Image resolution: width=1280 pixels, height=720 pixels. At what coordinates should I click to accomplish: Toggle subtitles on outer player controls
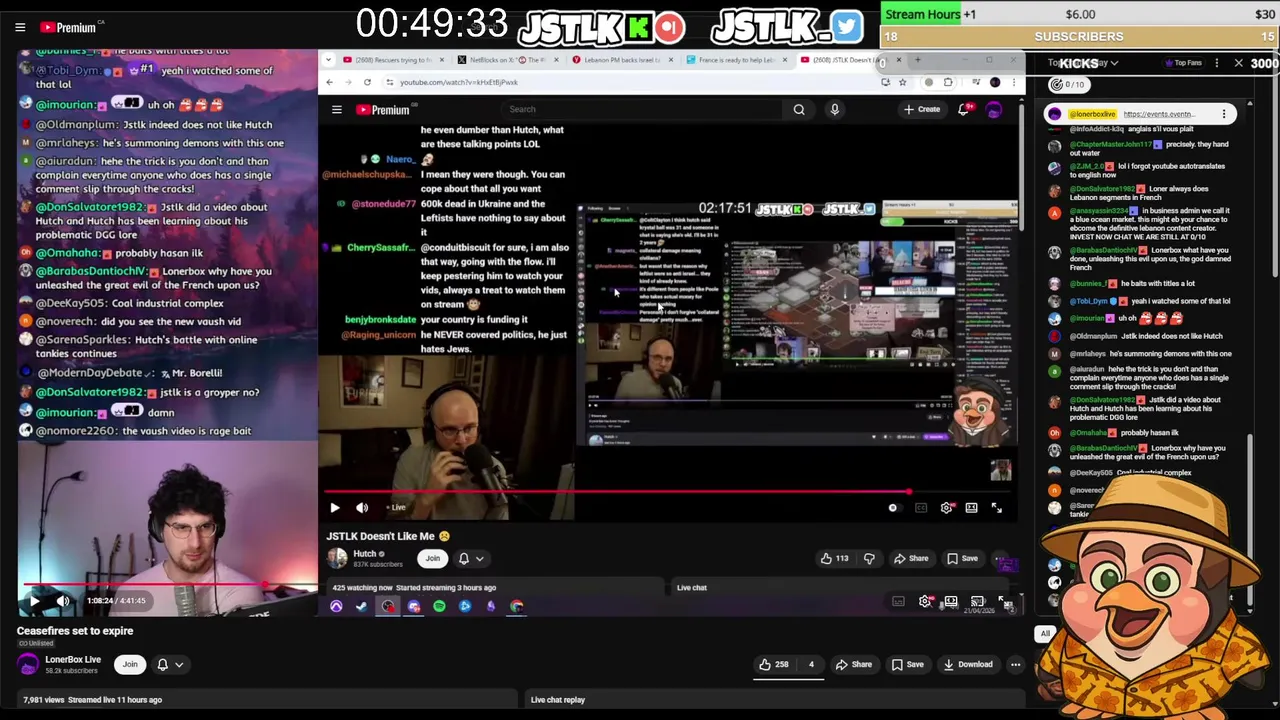898,602
